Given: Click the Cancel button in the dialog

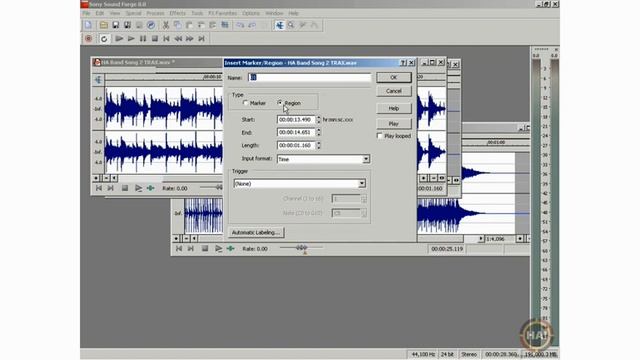Looking at the screenshot, I should [393, 91].
